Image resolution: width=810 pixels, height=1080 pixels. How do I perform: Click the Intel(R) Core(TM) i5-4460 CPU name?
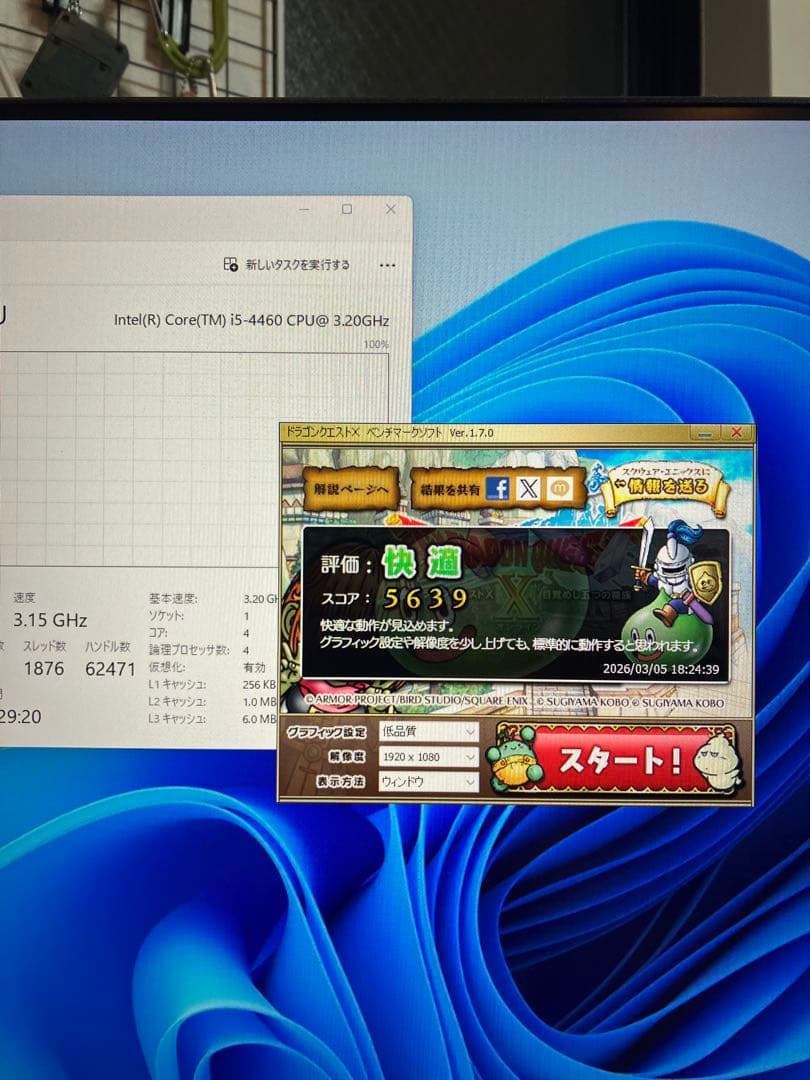[251, 320]
